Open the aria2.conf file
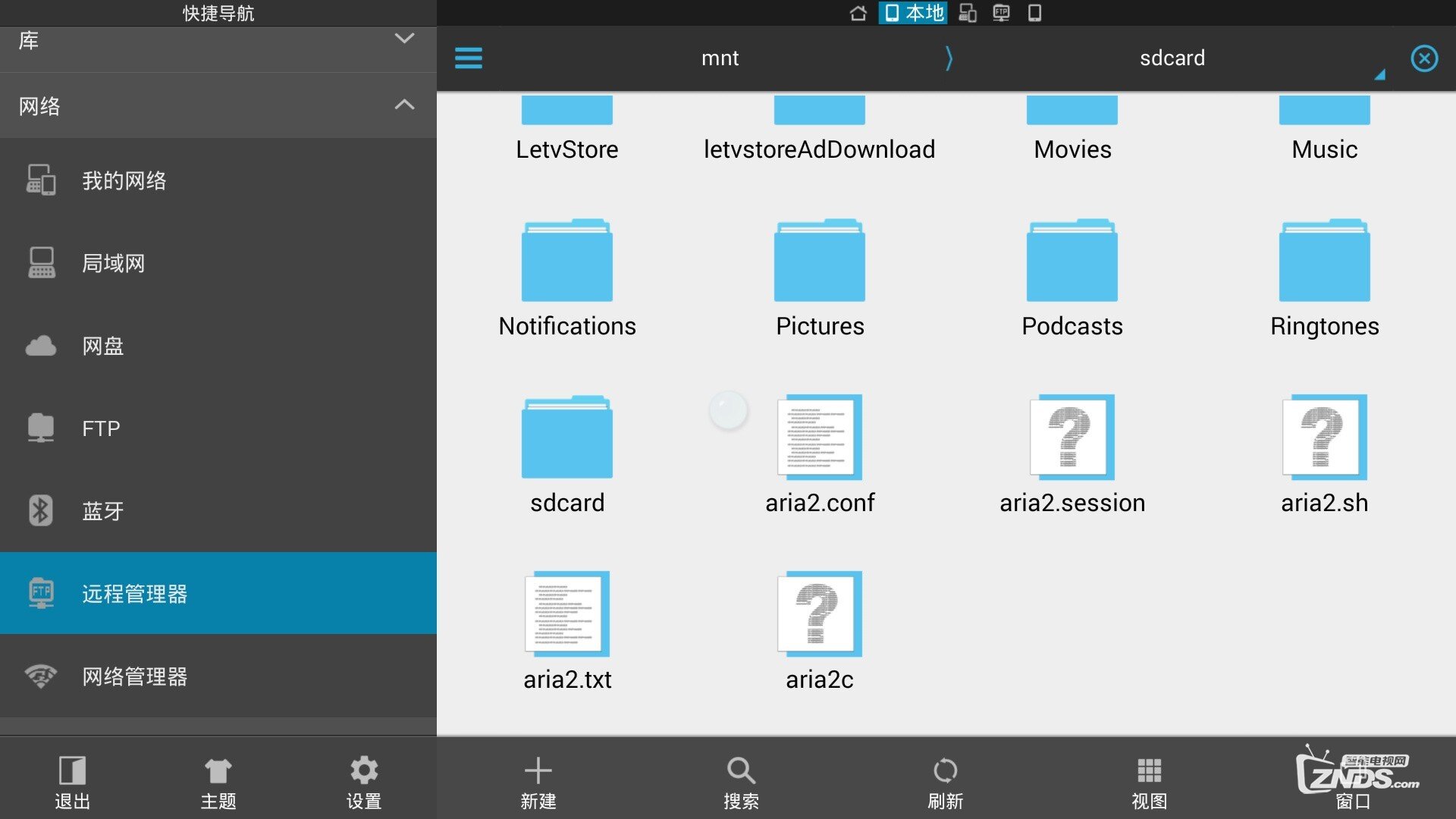The image size is (1456, 819). point(820,456)
